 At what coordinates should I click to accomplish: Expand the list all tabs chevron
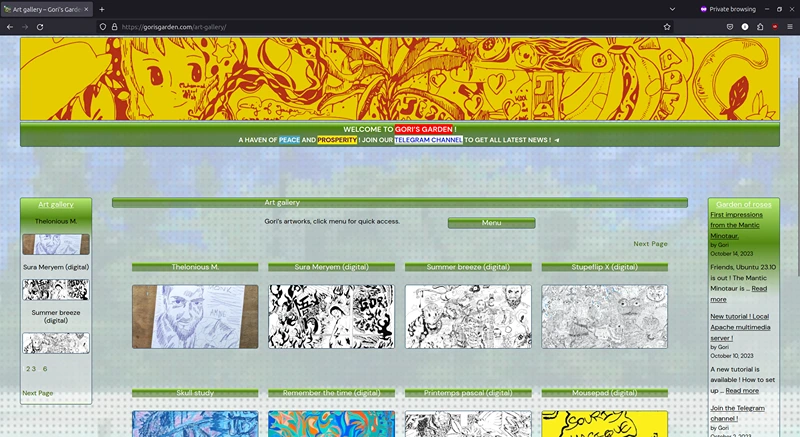point(672,9)
